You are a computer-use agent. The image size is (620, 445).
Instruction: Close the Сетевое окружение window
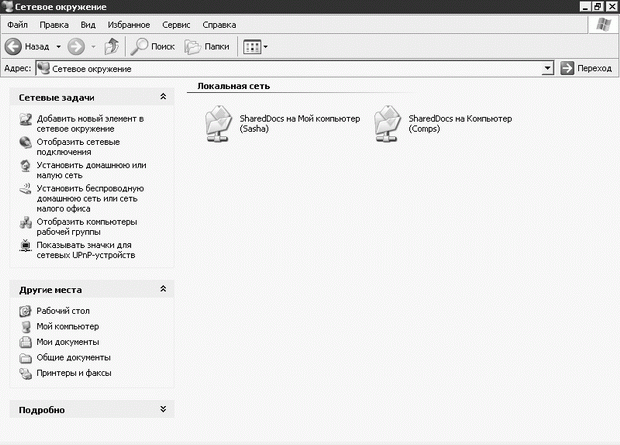612,7
